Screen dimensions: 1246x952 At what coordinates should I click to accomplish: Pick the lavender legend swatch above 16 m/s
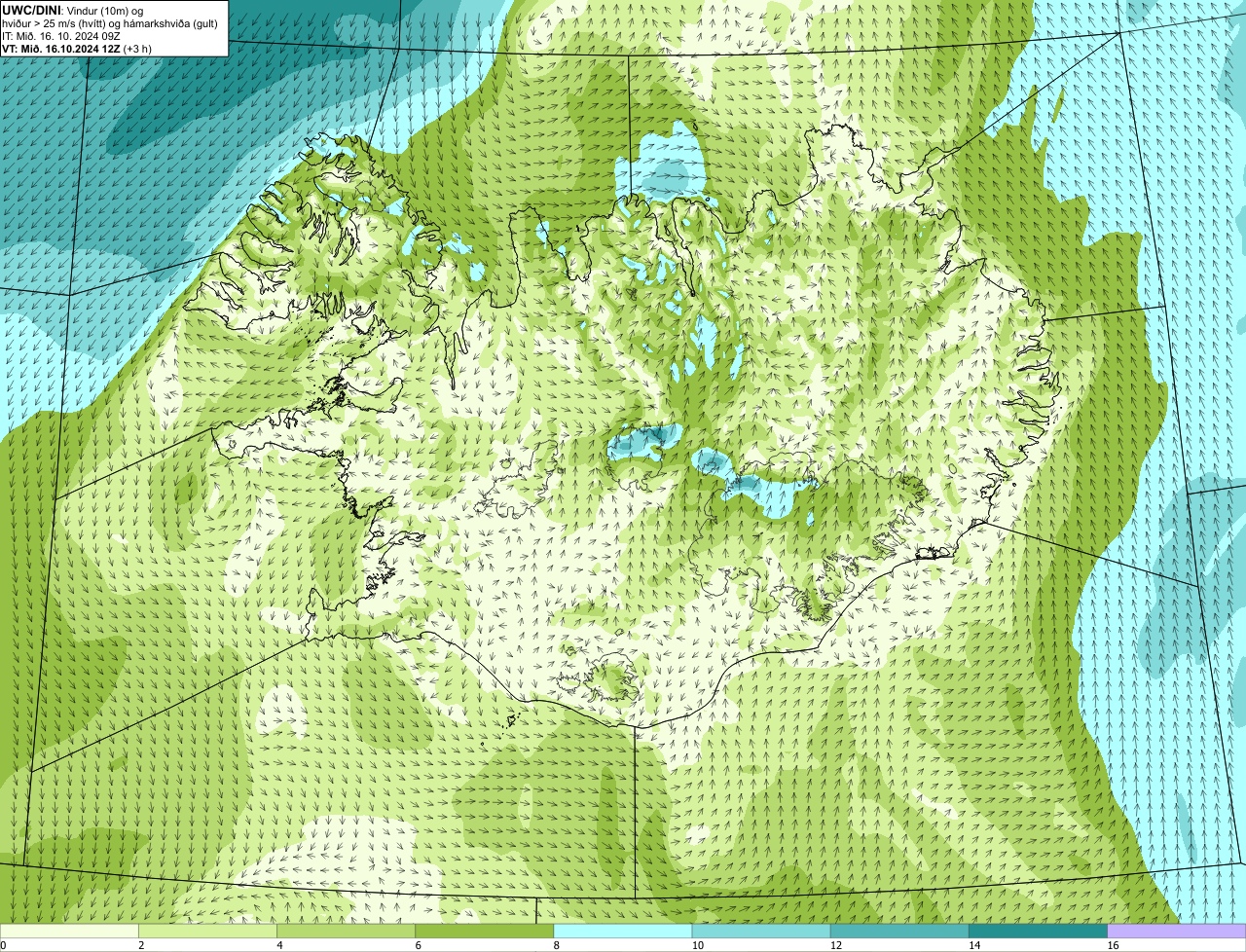point(1177,932)
